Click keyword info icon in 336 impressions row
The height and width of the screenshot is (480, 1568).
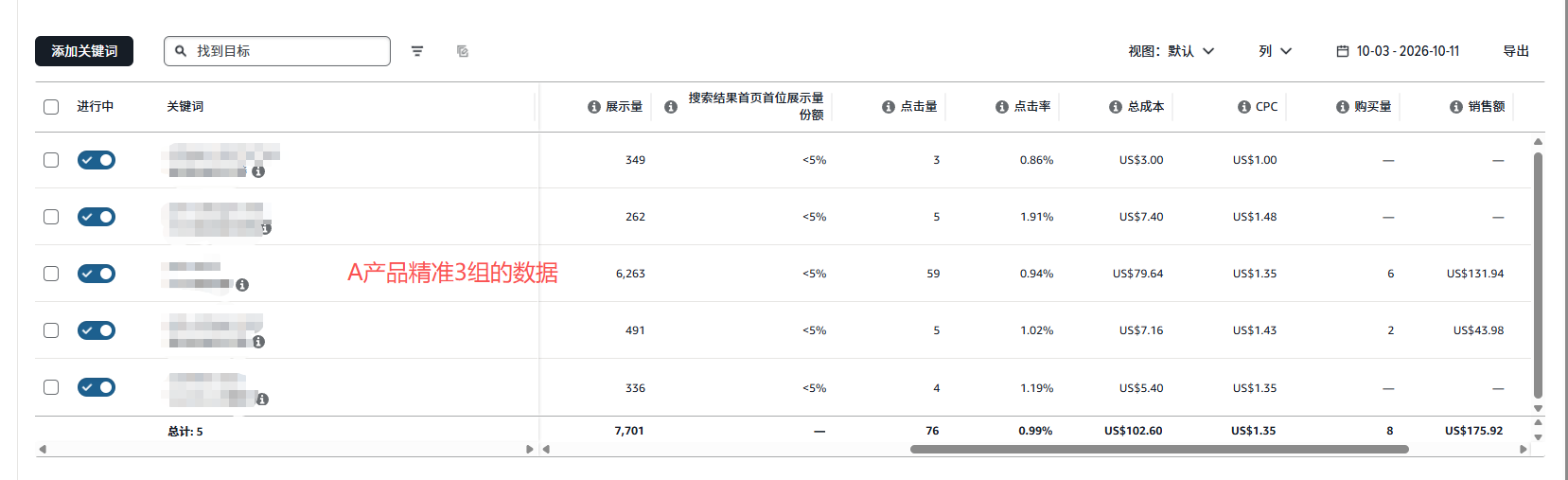pos(262,400)
